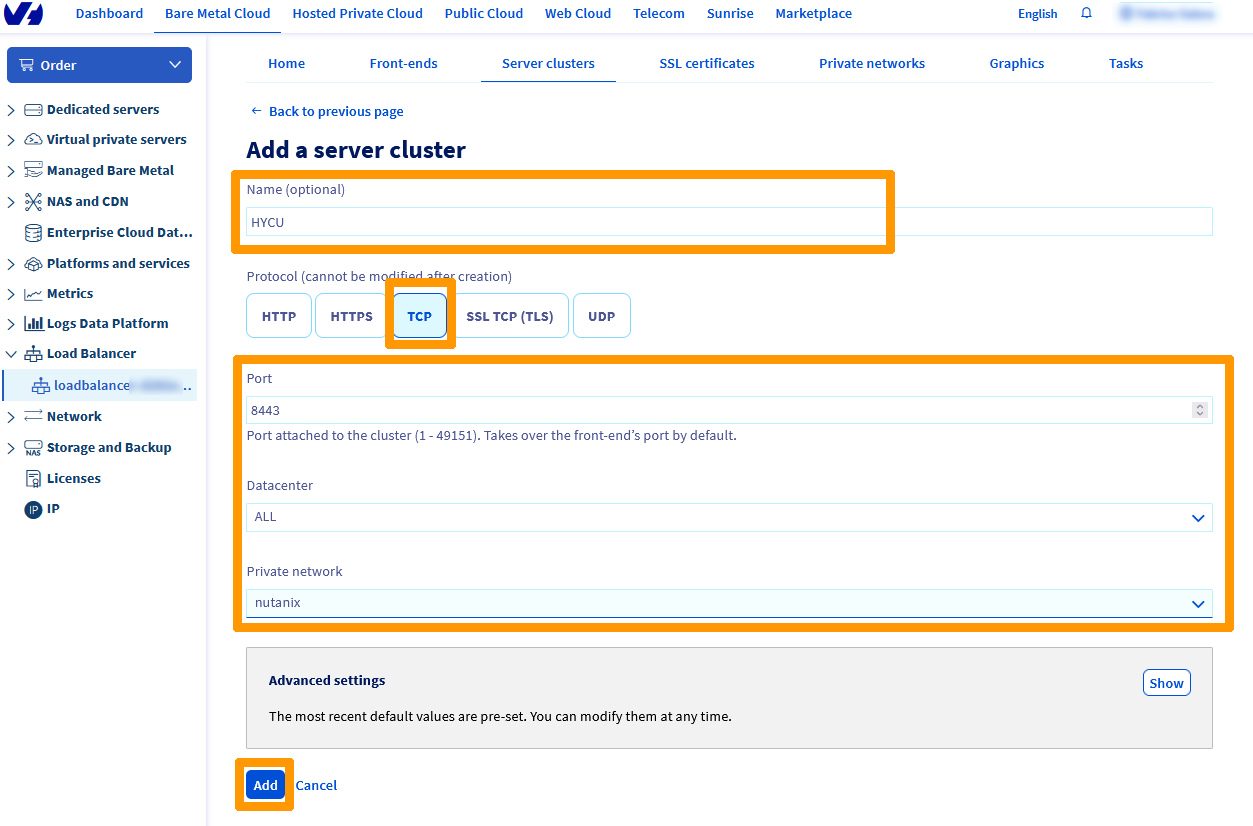Increment the Port value using the stepper

click(1198, 406)
